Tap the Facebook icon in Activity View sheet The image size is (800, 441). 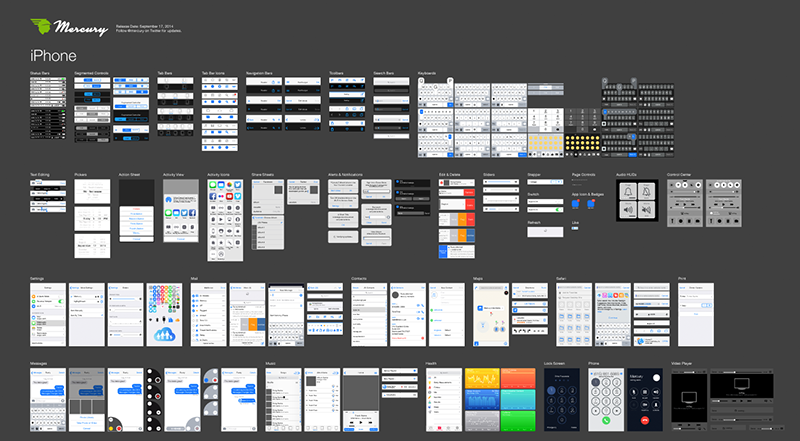click(192, 213)
